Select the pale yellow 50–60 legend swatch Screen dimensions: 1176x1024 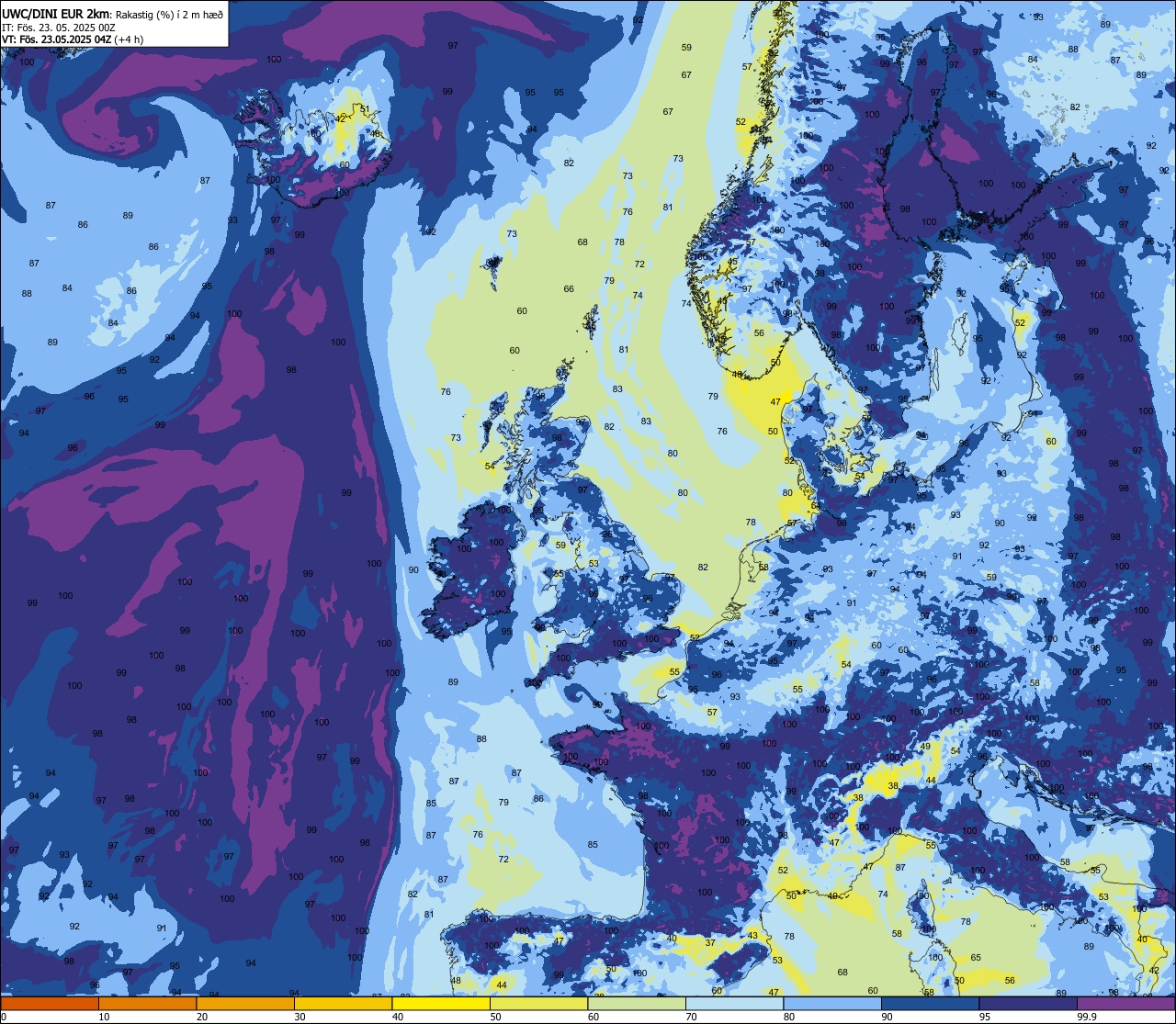tap(538, 1003)
